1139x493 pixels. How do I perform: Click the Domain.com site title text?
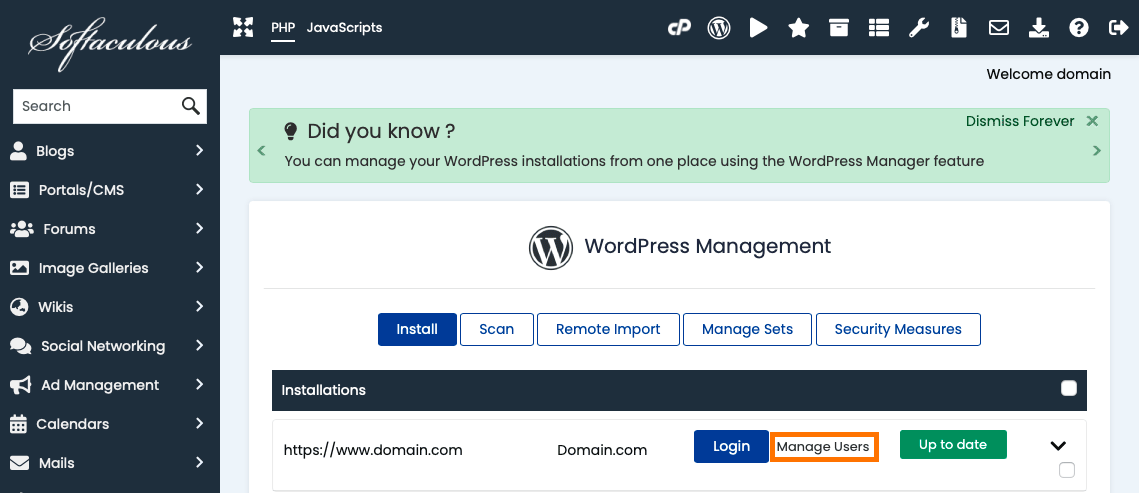click(602, 449)
